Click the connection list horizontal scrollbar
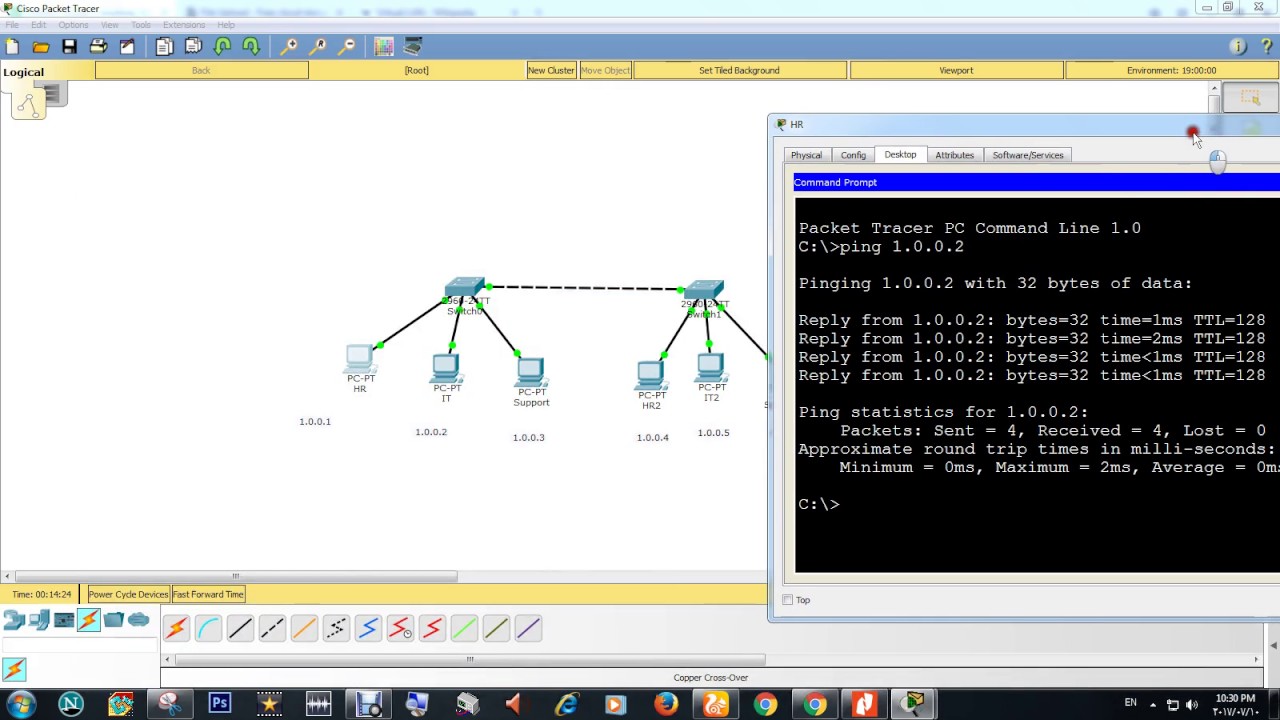 470,659
